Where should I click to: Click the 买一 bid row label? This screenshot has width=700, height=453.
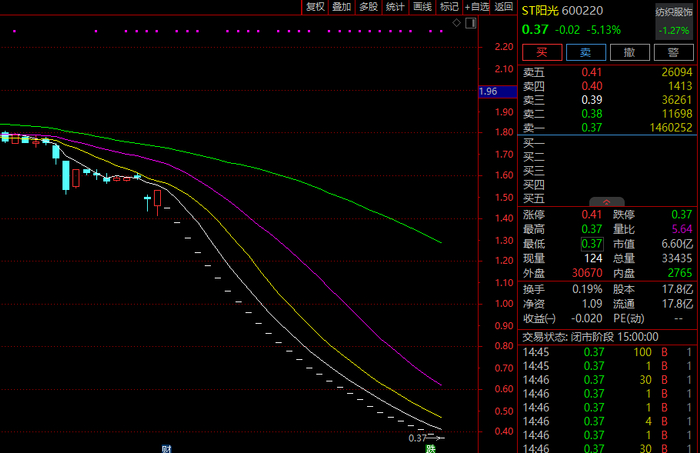click(533, 143)
